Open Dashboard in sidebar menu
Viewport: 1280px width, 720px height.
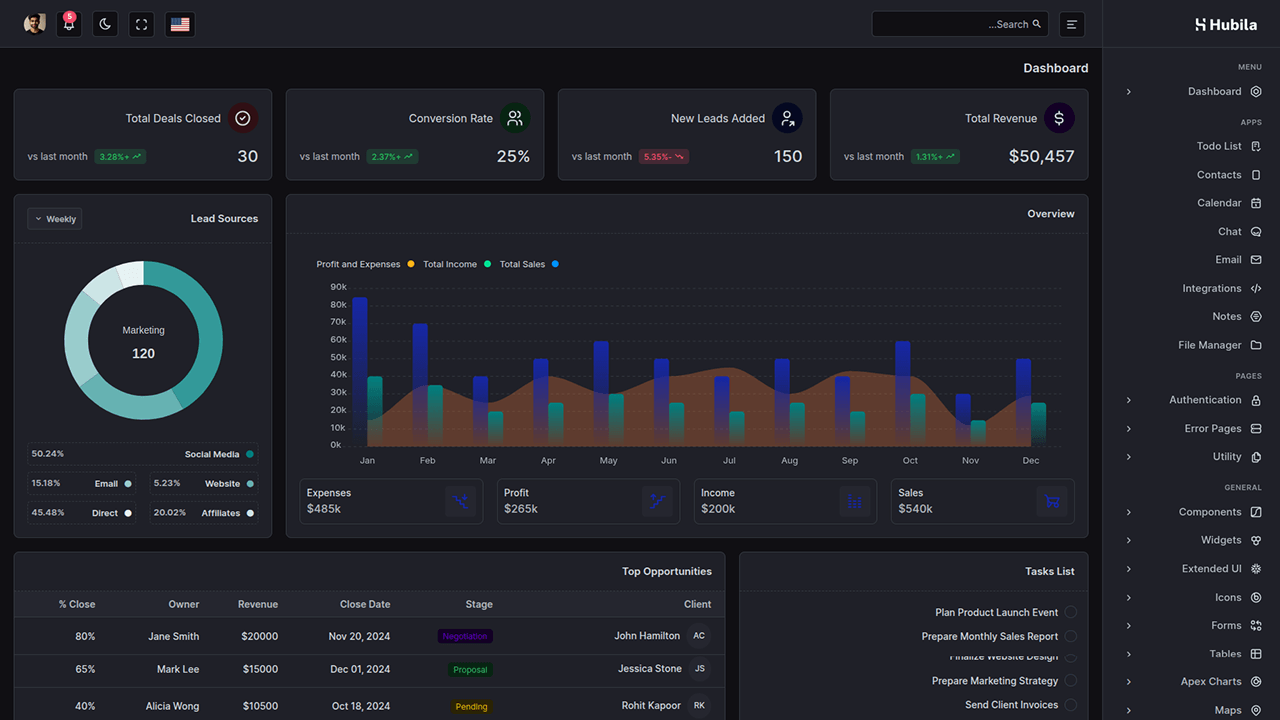(1214, 91)
